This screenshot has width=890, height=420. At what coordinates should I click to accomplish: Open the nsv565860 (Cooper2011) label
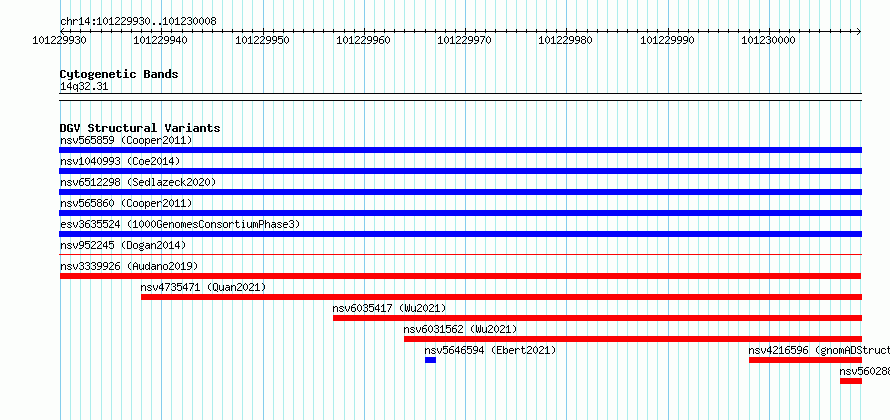coord(126,203)
